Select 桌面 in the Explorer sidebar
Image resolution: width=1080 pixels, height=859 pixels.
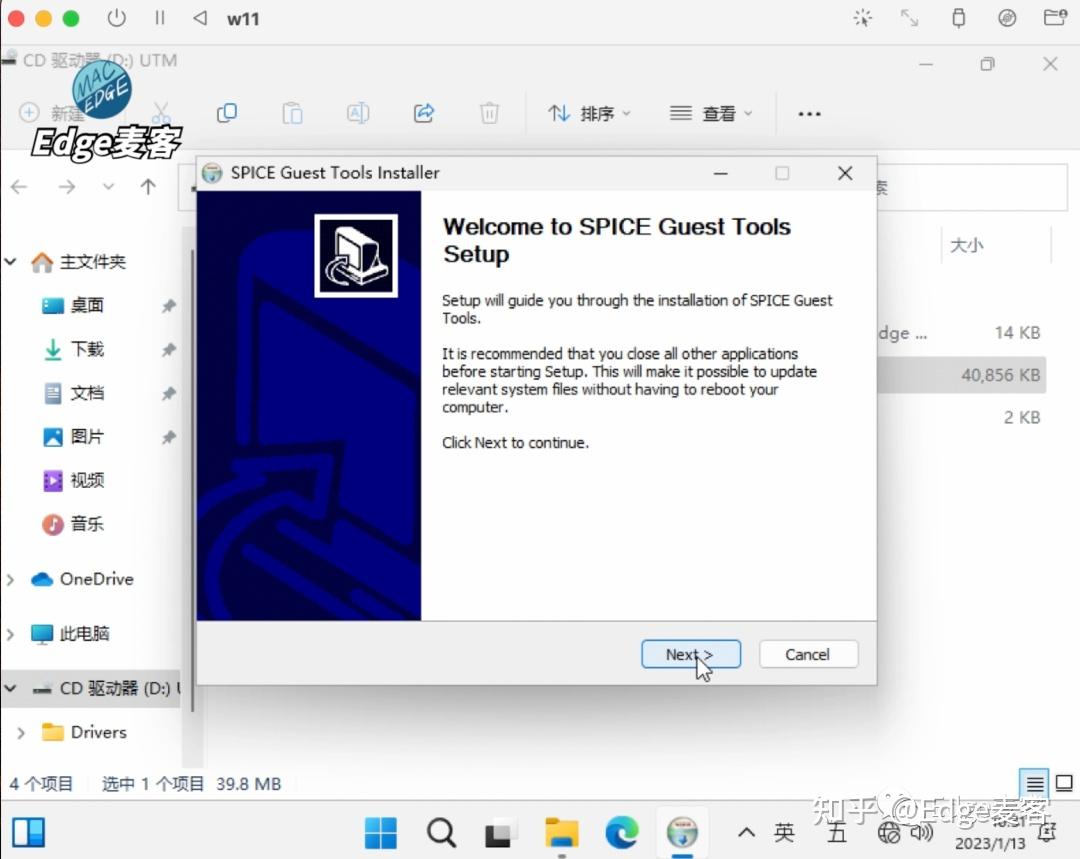coord(86,305)
